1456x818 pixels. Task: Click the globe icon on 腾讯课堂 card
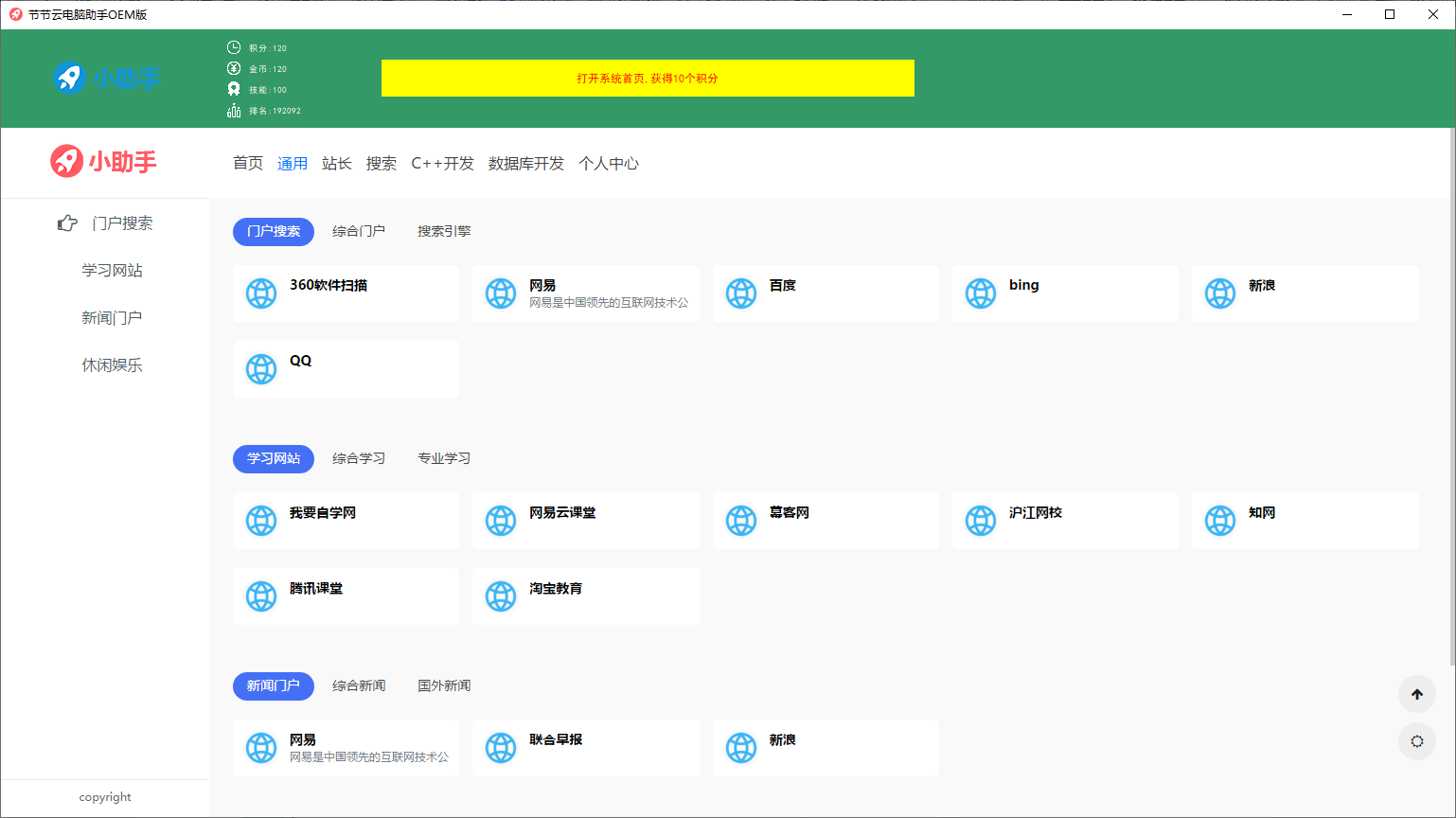pyautogui.click(x=261, y=596)
